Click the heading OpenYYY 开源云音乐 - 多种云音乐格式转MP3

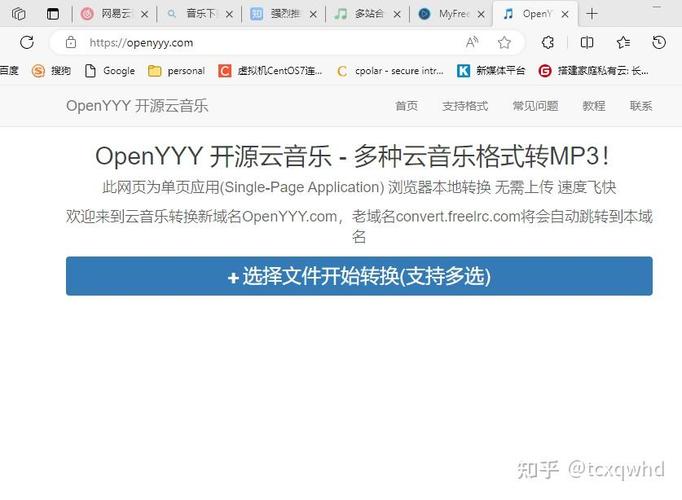[352, 156]
